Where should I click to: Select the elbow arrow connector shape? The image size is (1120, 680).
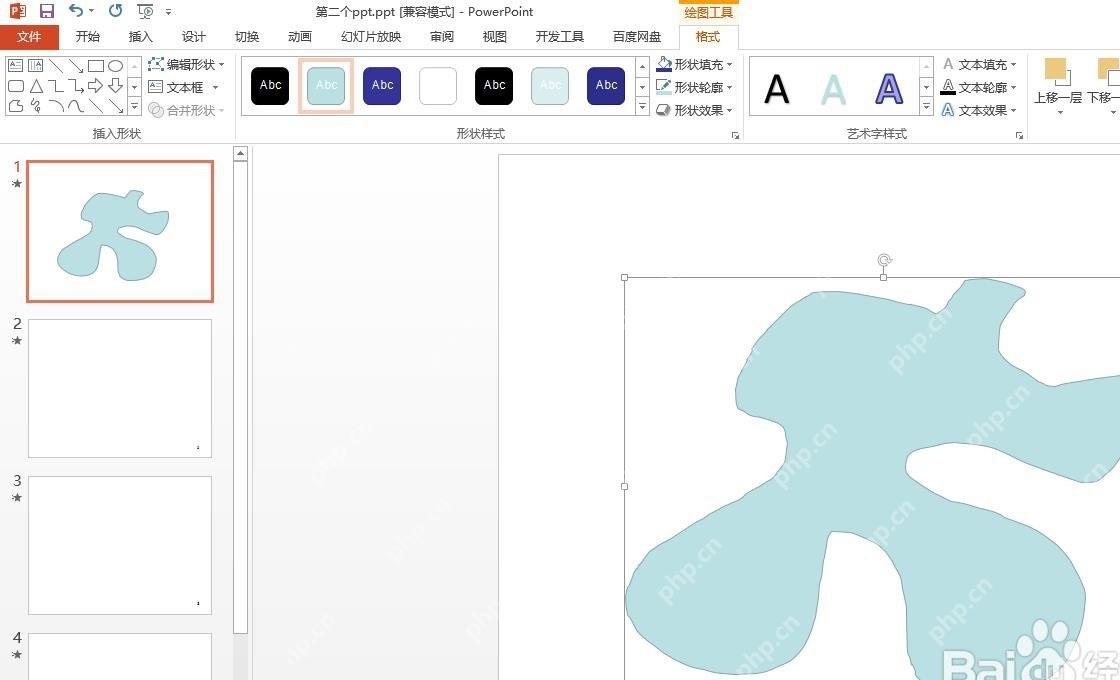[x=76, y=86]
